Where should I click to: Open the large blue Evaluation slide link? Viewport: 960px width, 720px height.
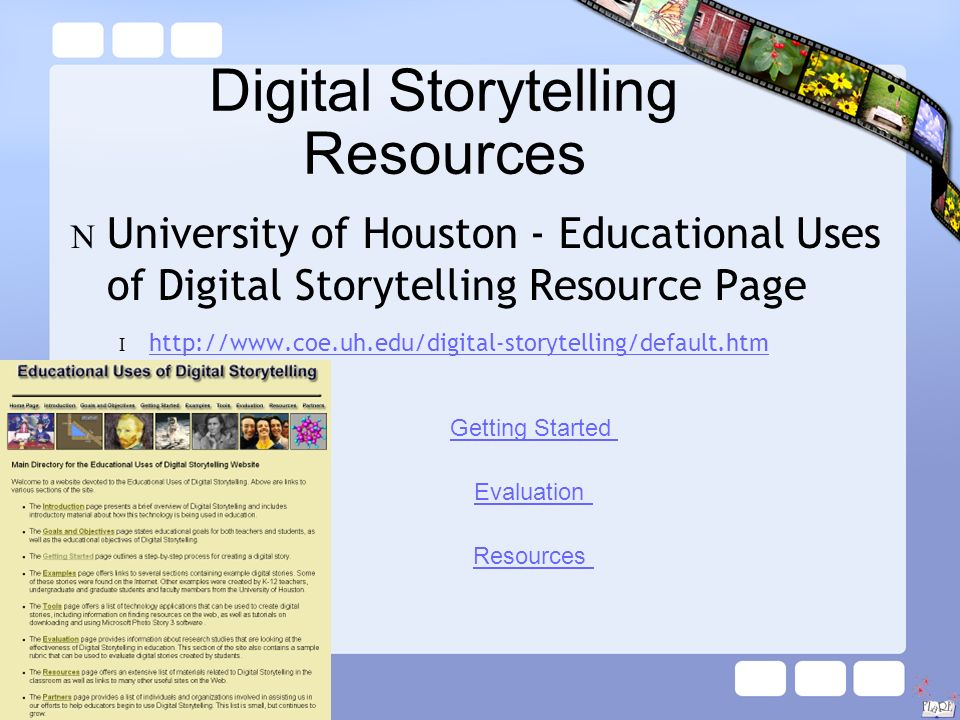click(x=533, y=492)
